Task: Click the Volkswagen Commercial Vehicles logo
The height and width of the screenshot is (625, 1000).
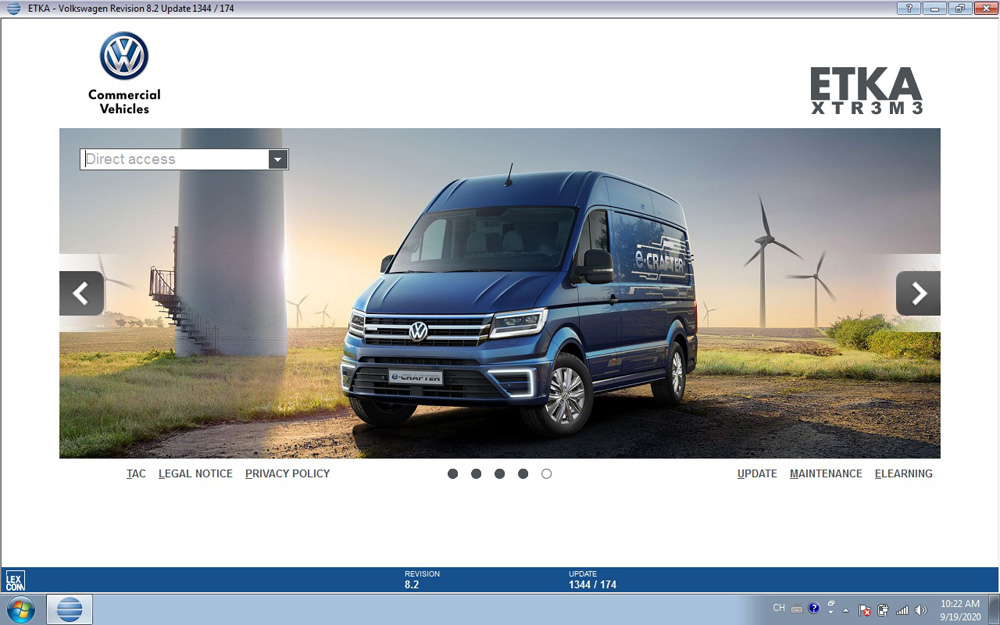Action: [x=124, y=73]
